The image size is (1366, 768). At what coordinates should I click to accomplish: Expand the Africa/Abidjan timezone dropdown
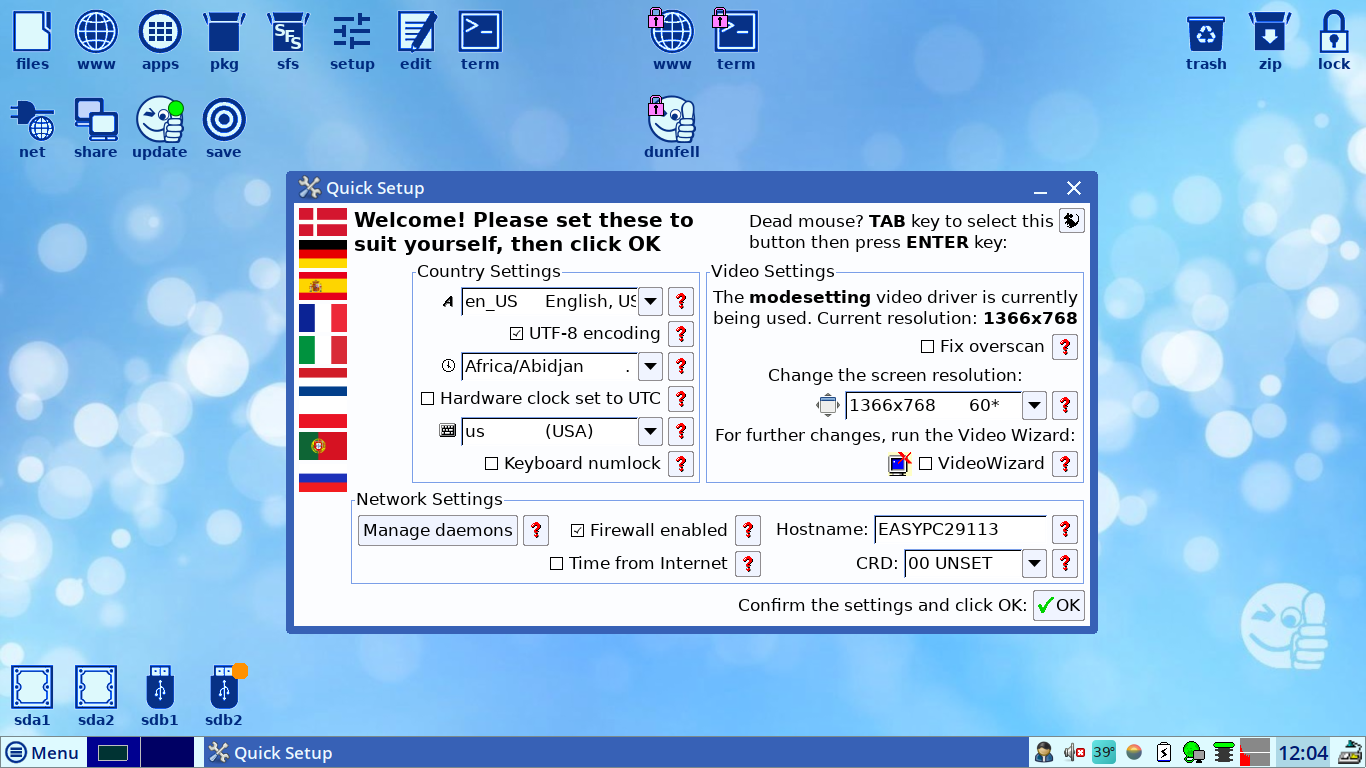coord(650,366)
